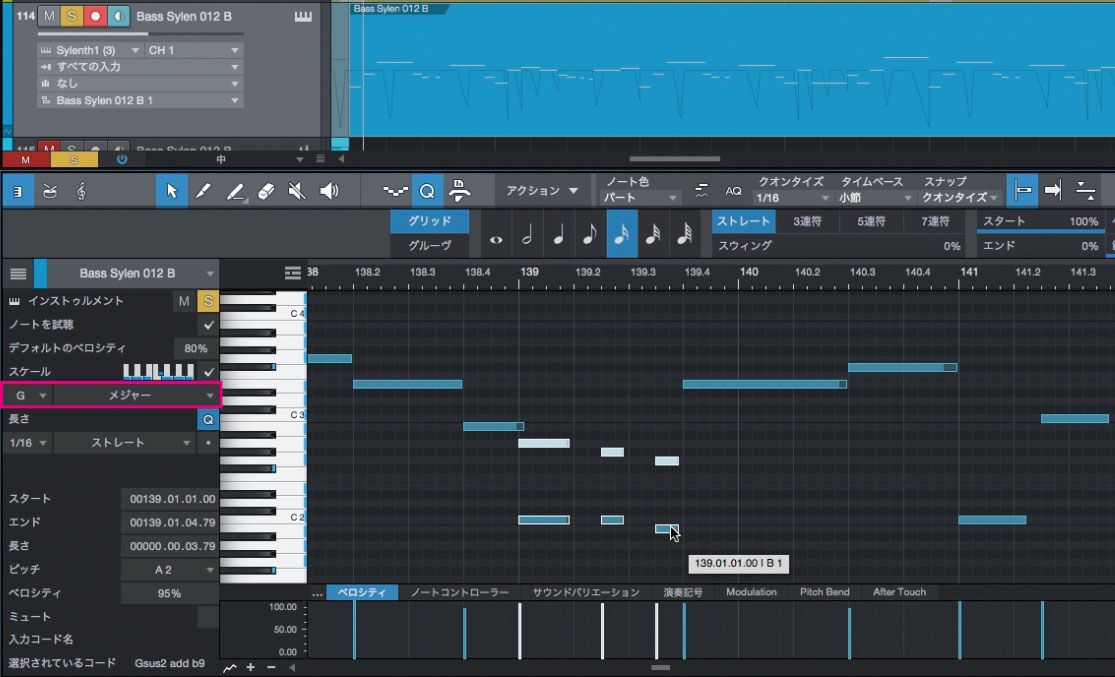Open track list menu icon

[x=18, y=274]
